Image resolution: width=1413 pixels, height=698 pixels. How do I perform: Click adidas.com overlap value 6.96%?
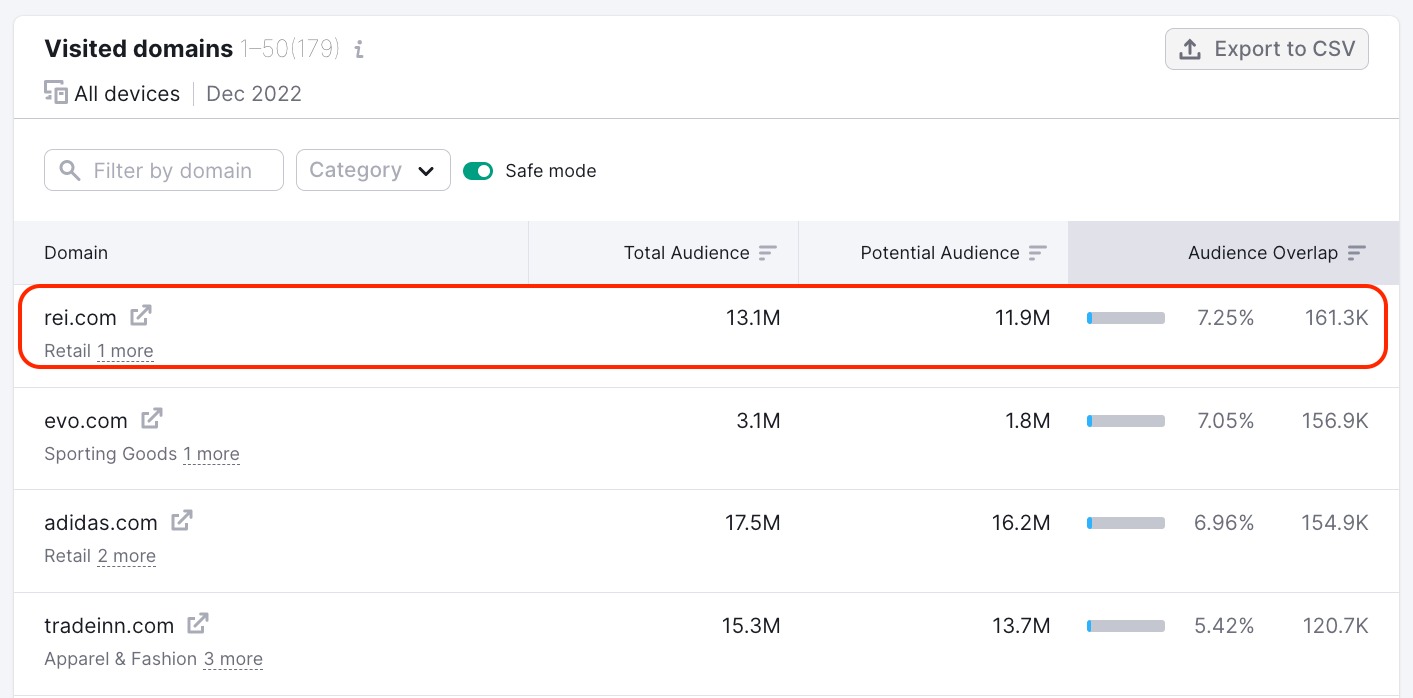[1225, 523]
